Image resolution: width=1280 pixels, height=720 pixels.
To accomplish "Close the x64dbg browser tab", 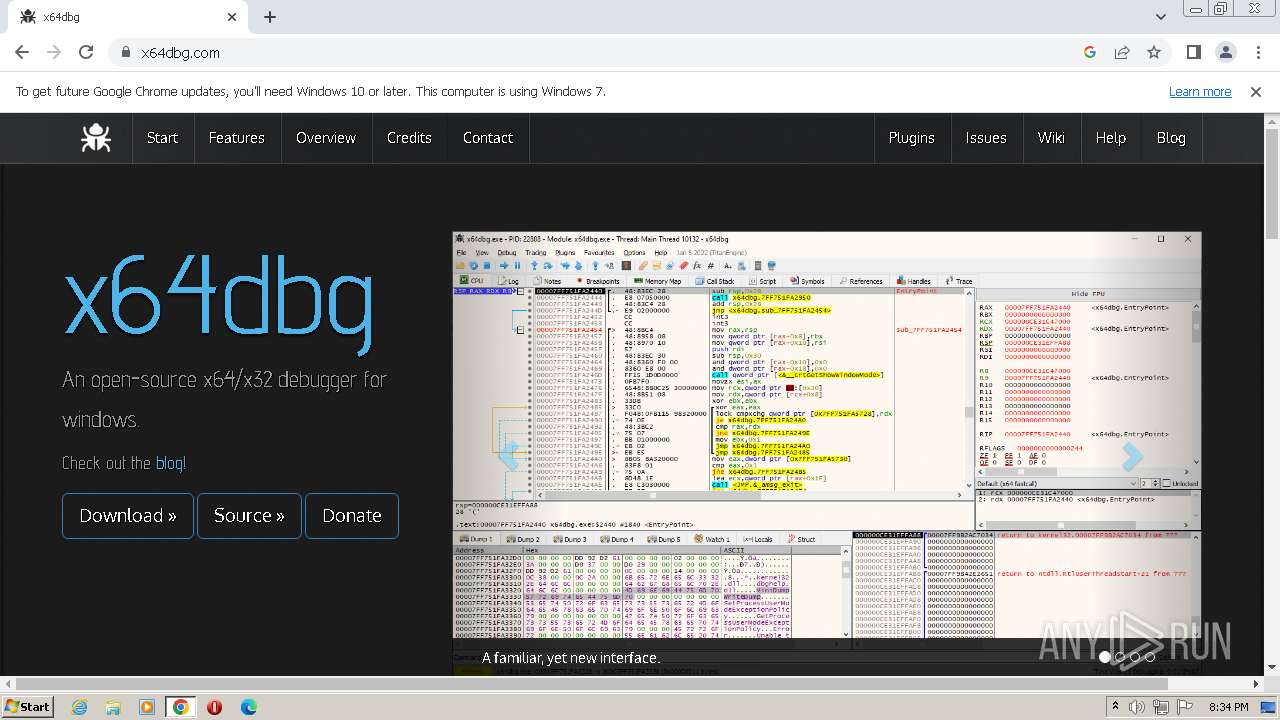I will pos(232,17).
